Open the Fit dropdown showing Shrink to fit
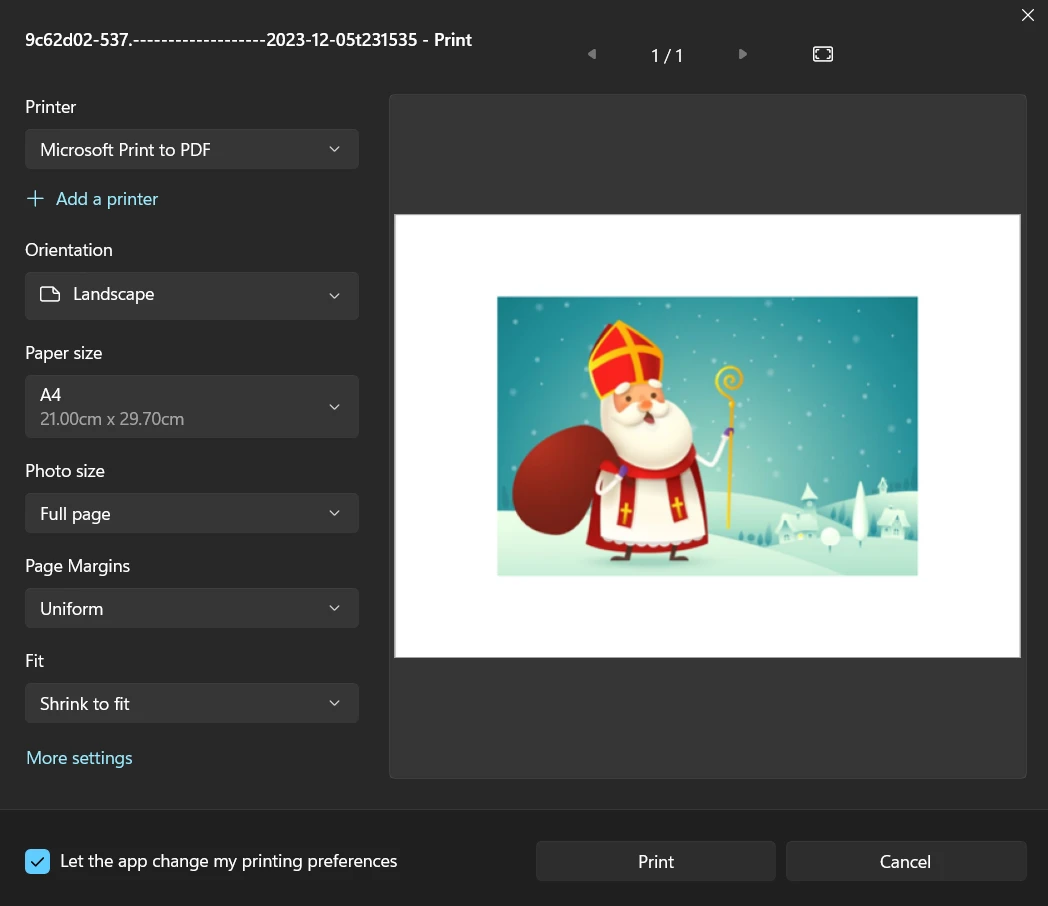1048x906 pixels. [x=191, y=704]
